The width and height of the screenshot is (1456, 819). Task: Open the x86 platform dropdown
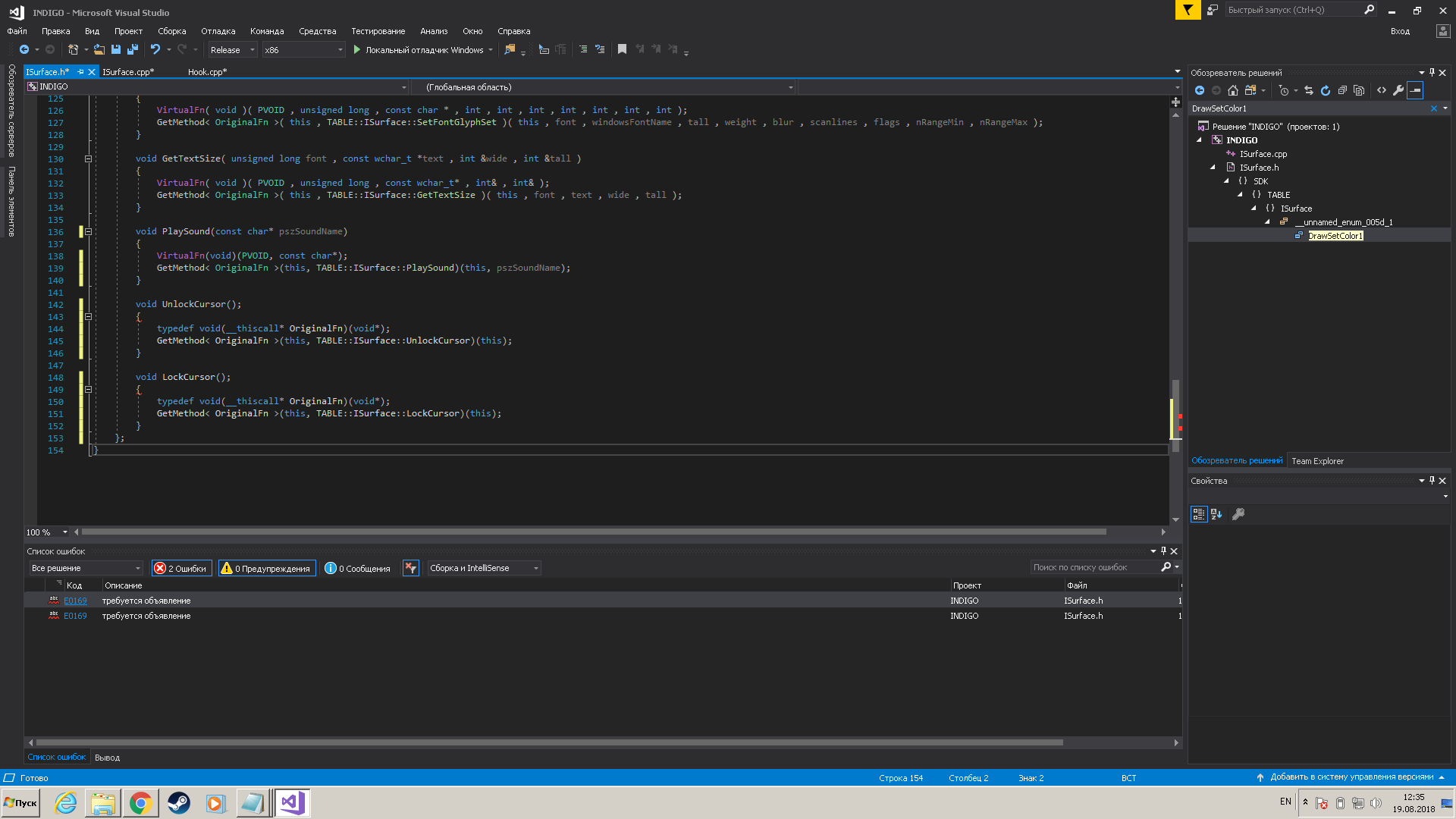(x=303, y=50)
